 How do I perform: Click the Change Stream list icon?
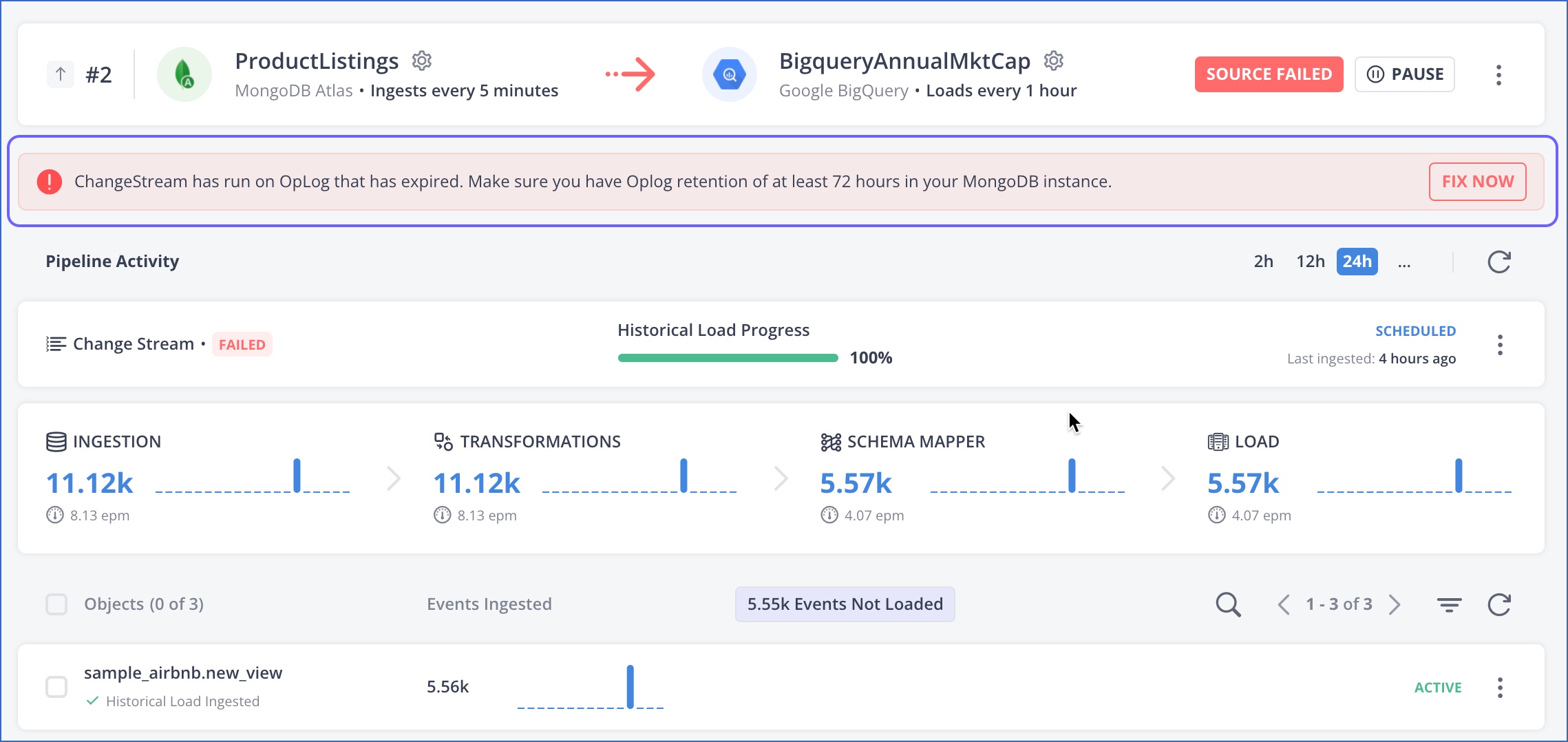click(56, 343)
